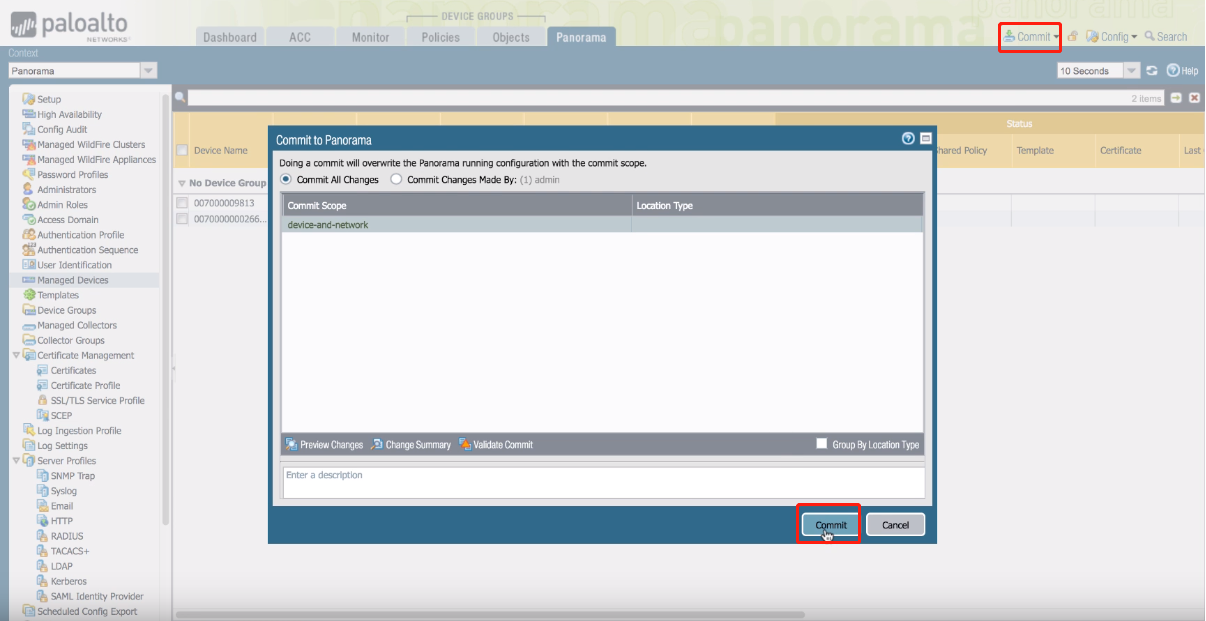Open the Dashboard tab
This screenshot has height=621, width=1206.
(x=230, y=37)
